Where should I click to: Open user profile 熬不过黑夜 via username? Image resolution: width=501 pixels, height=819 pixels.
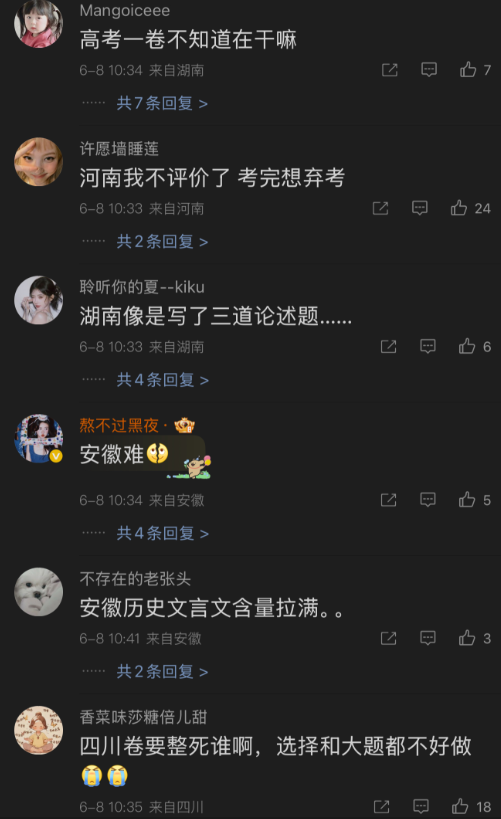[119, 425]
